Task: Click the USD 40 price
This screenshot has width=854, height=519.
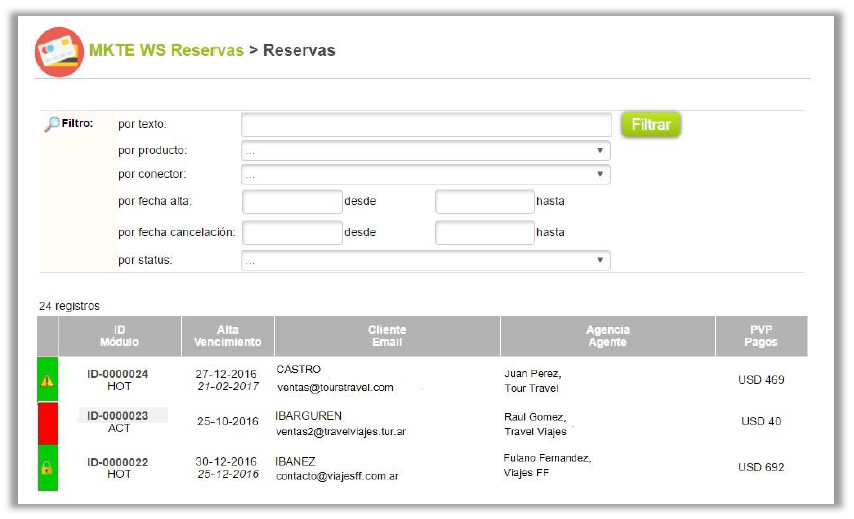Action: (x=761, y=422)
